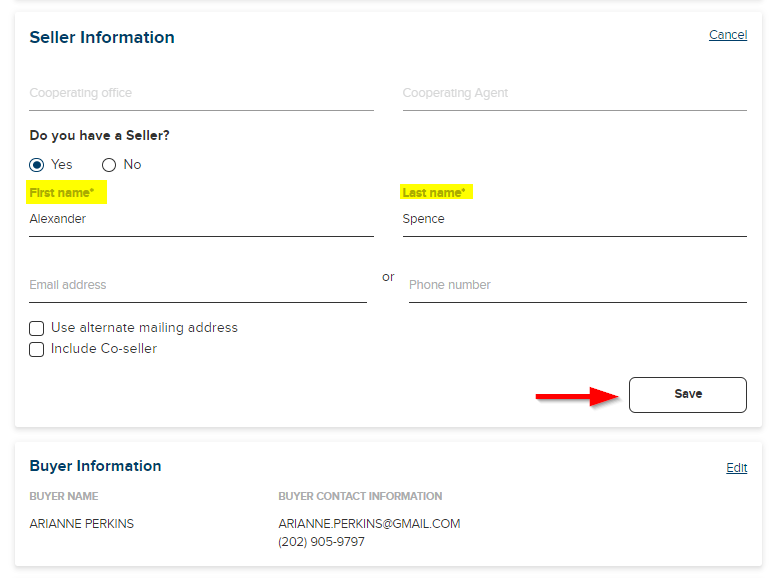Click the Seller Information heading
Viewport: 776px width, 578px height.
coord(102,38)
